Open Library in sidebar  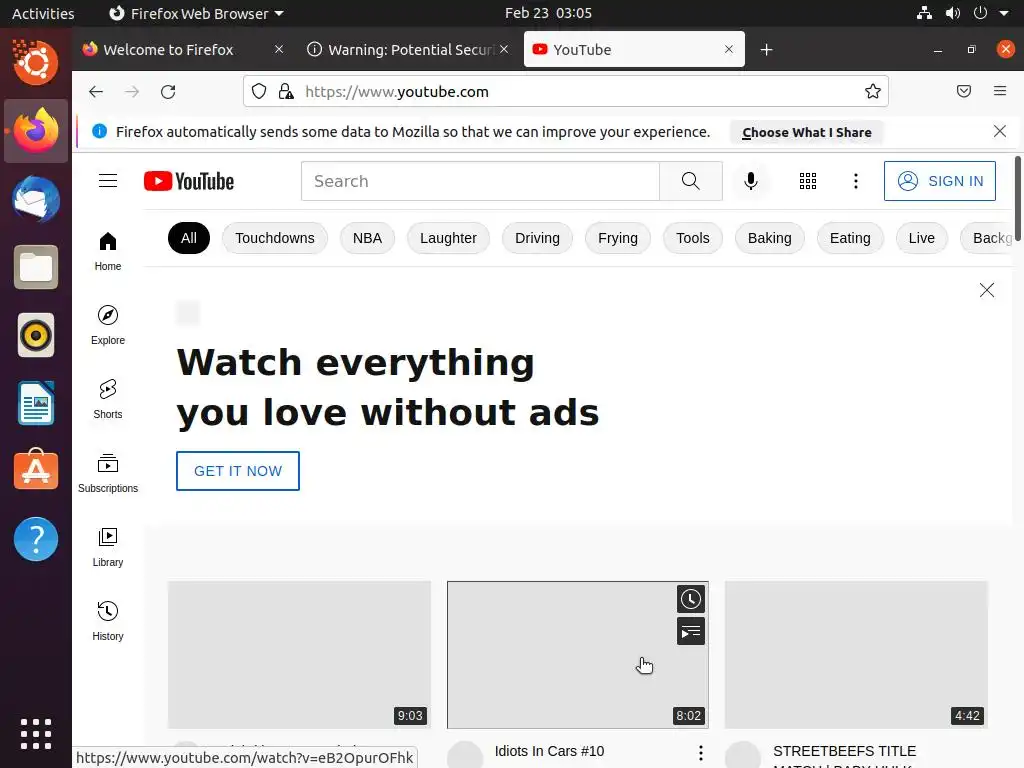108,547
